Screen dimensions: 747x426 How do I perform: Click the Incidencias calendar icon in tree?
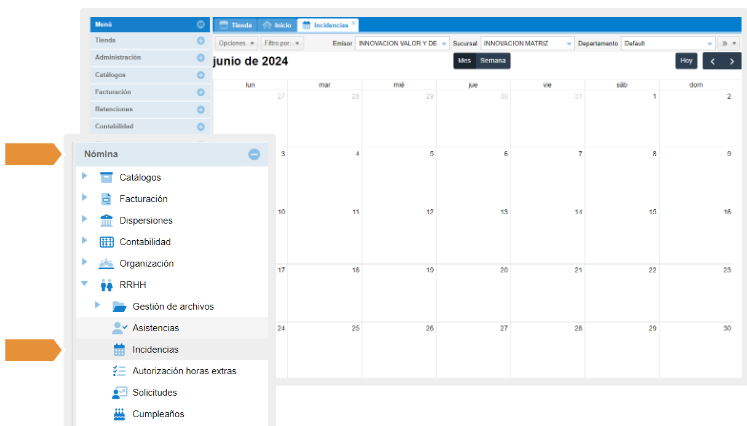(x=119, y=350)
